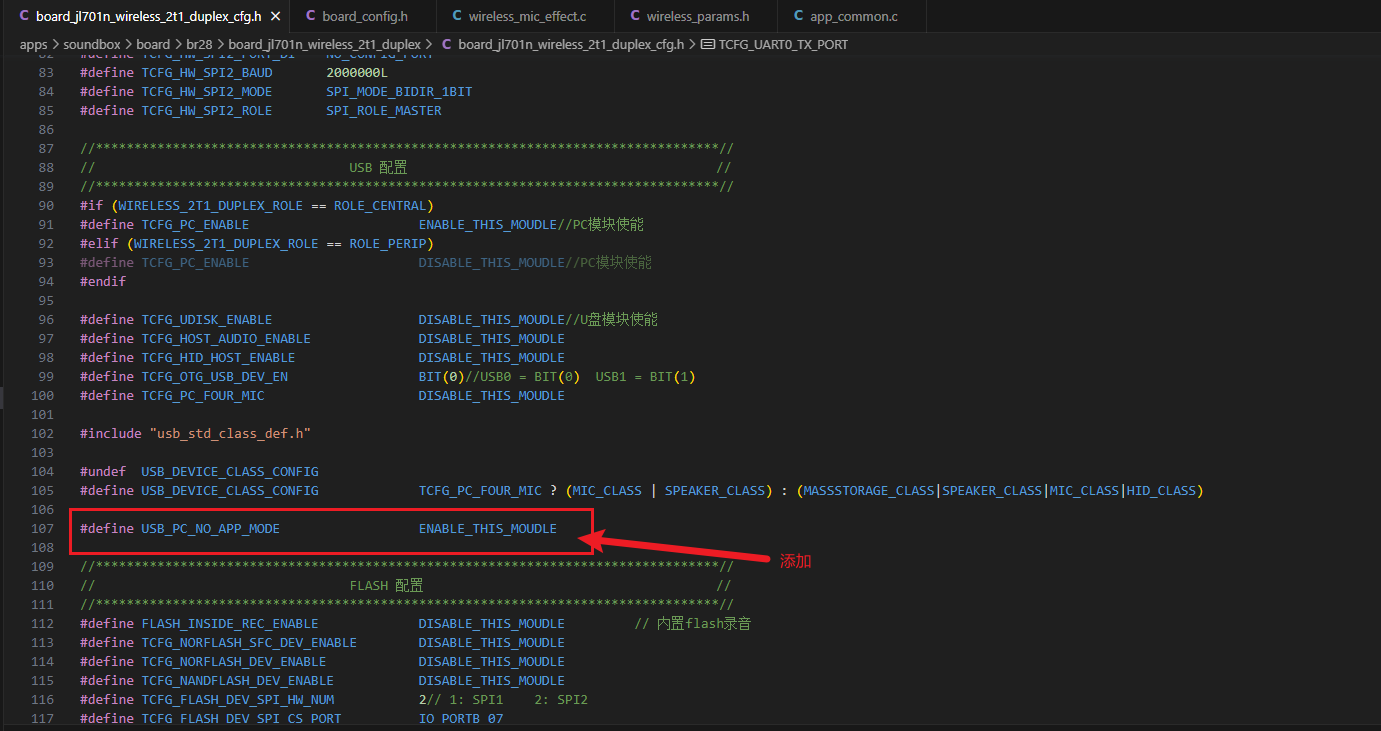The width and height of the screenshot is (1381, 731).
Task: Select the board_jl701n_wireless_2t1_duplex_cfg.h editor tab
Action: 145,16
